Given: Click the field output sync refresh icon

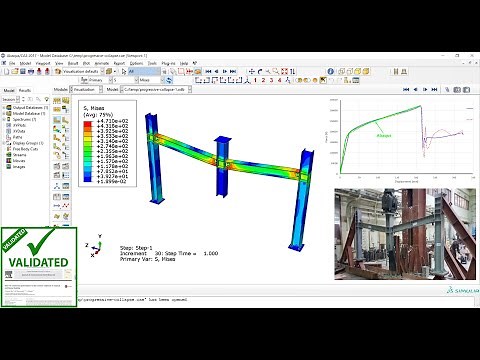Looking at the screenshot, I should click(x=169, y=80).
